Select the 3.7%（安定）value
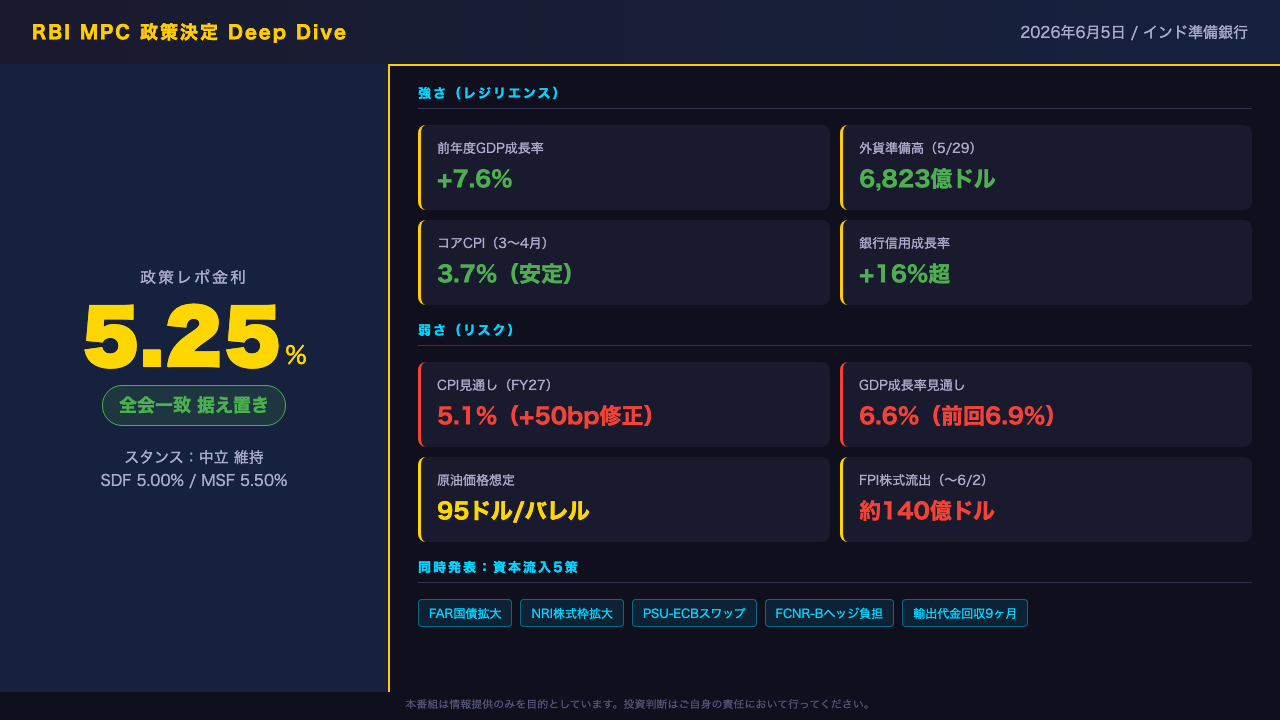Screen dimensions: 1280x720 (x=505, y=274)
